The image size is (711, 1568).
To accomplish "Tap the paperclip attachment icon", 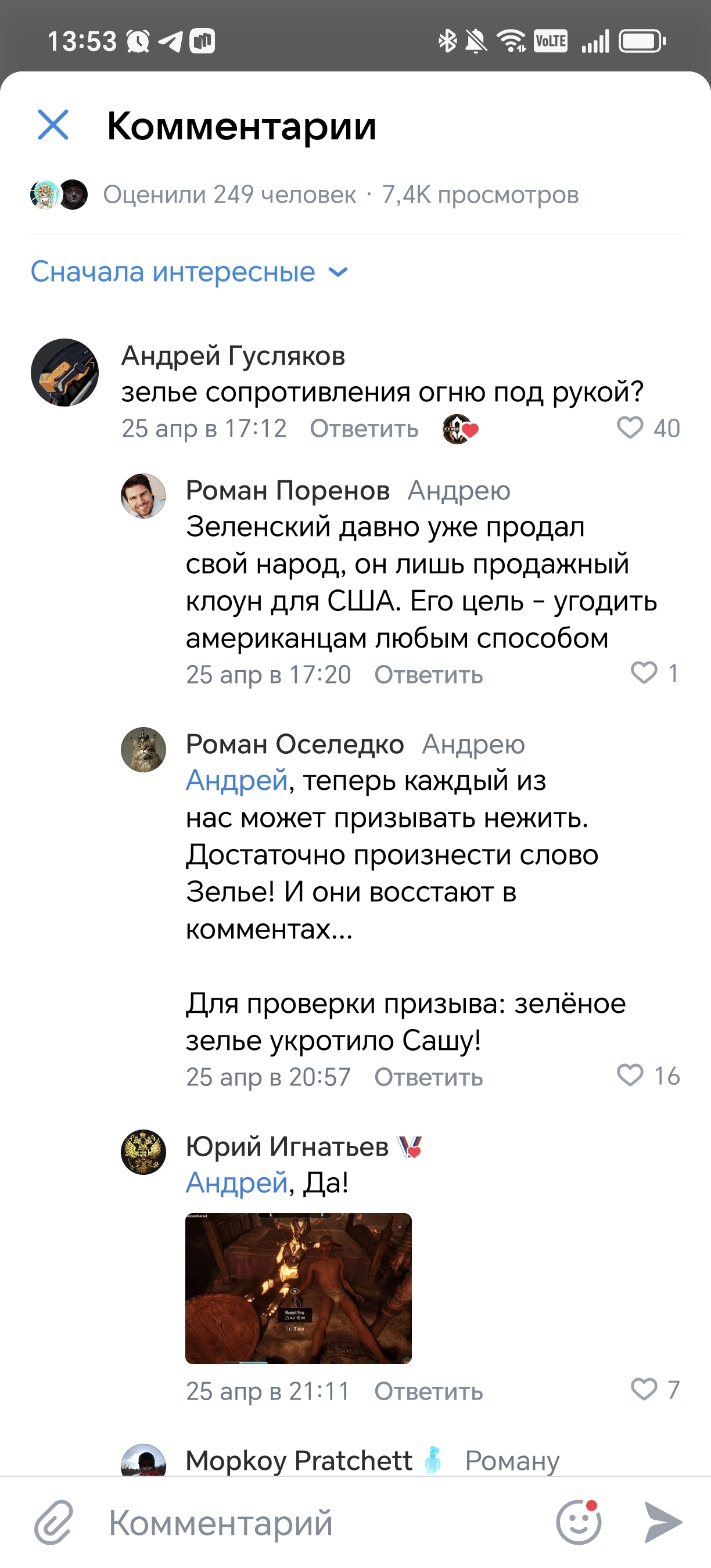I will (x=53, y=1522).
